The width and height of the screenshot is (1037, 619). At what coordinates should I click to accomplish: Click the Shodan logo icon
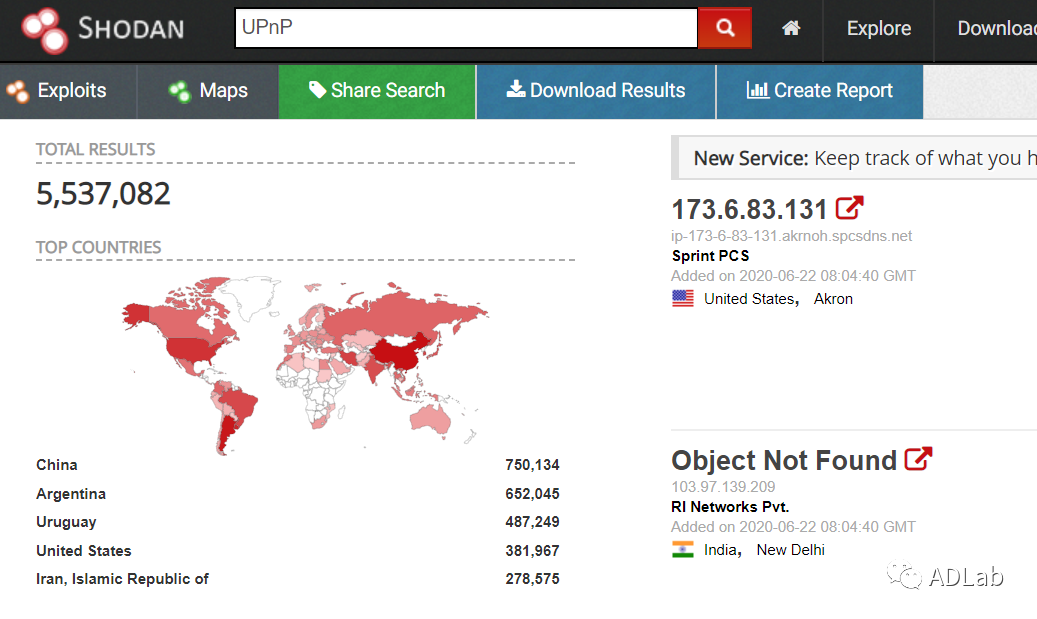pos(44,29)
